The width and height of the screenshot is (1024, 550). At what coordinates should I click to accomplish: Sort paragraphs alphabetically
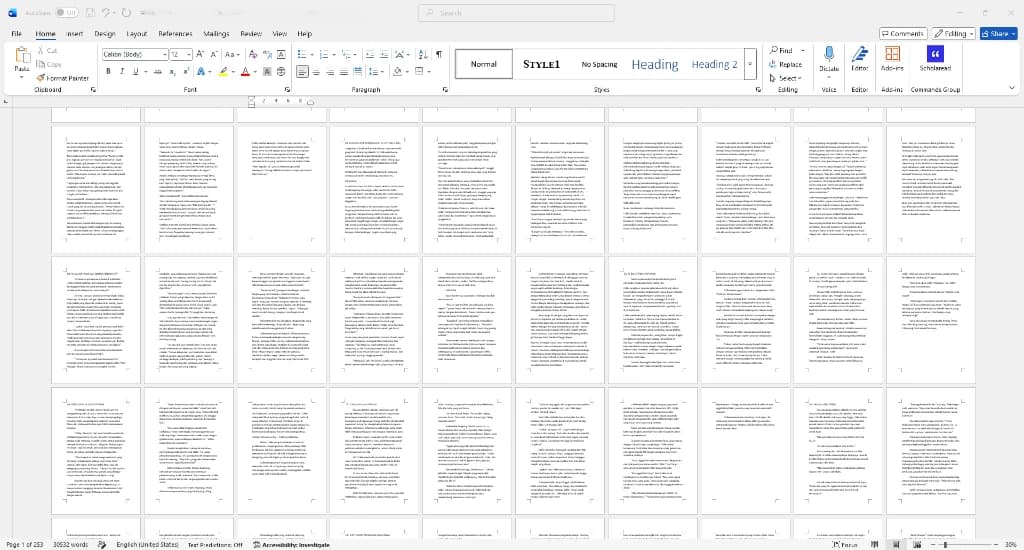pos(423,55)
